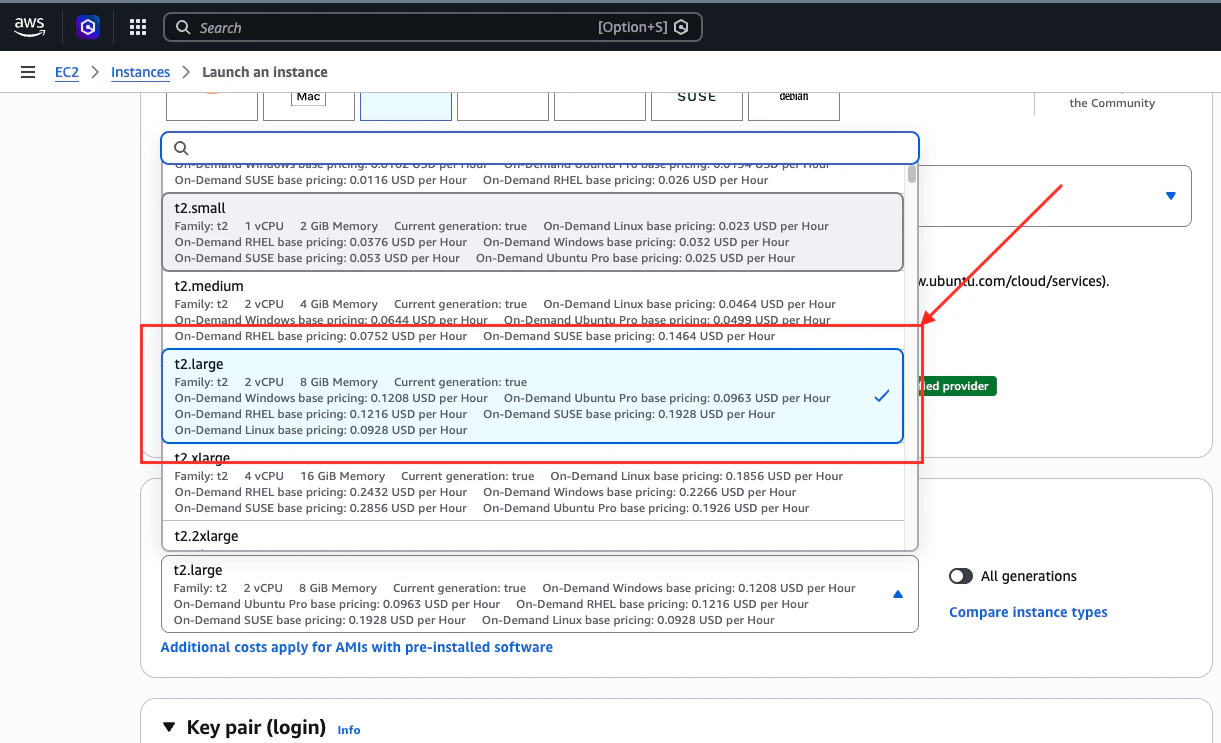The image size is (1221, 743).
Task: Click inside the instance type filter field
Action: [x=540, y=148]
